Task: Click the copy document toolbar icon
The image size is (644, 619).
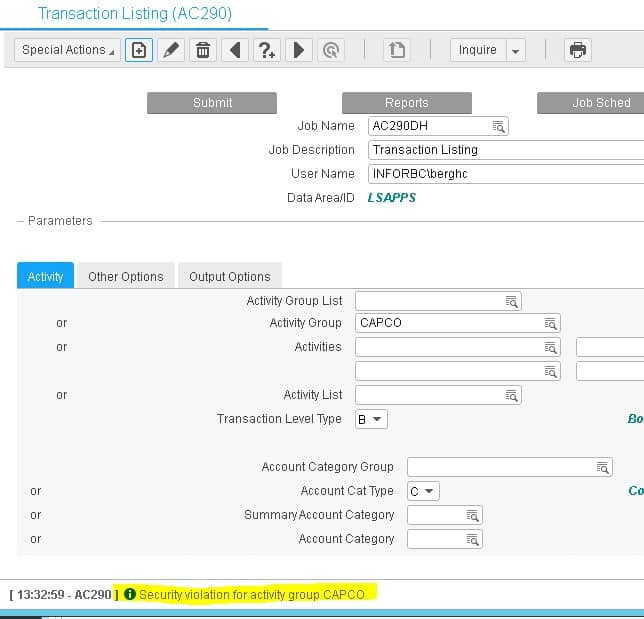Action: 396,50
